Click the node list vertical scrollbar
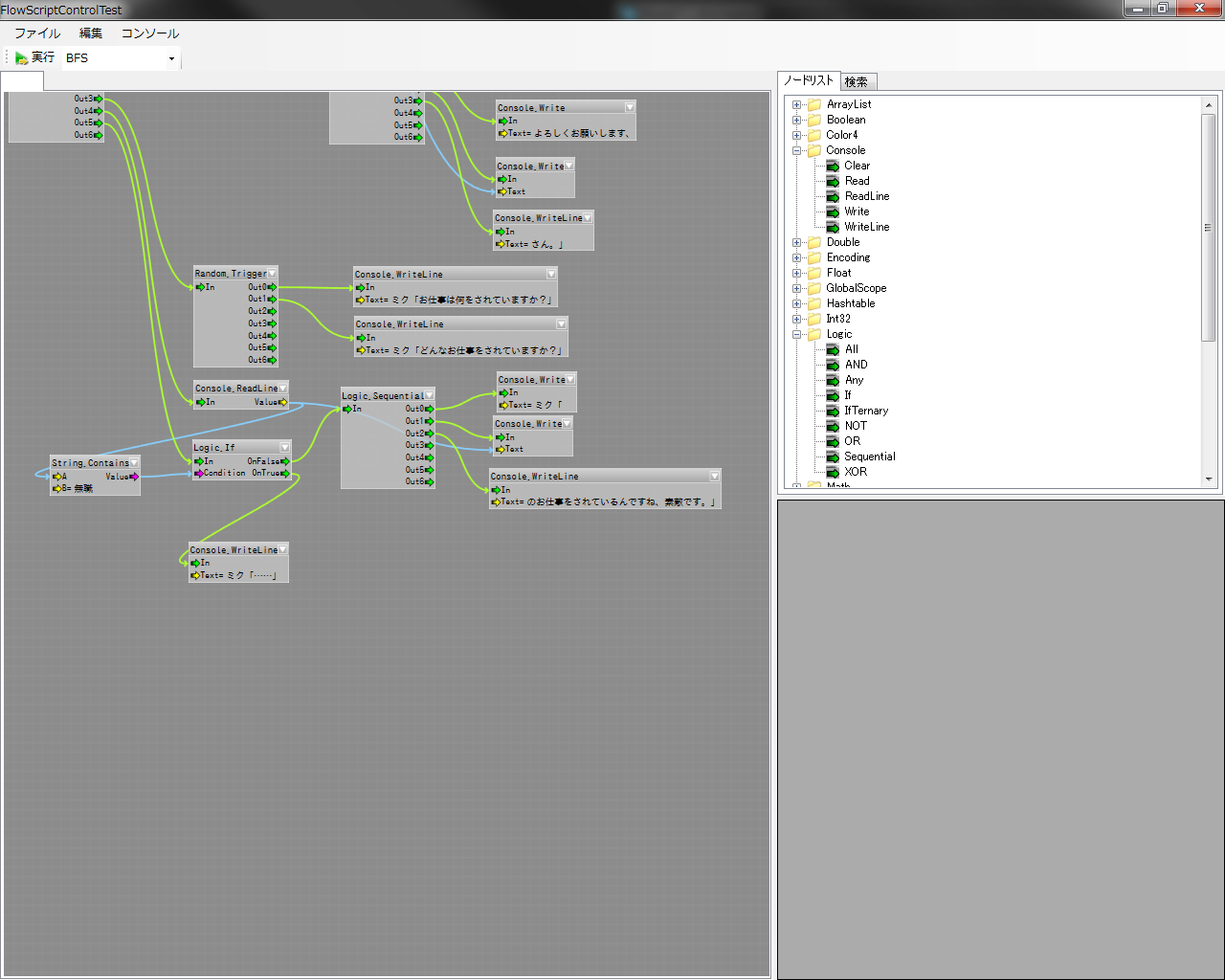 tap(1208, 228)
